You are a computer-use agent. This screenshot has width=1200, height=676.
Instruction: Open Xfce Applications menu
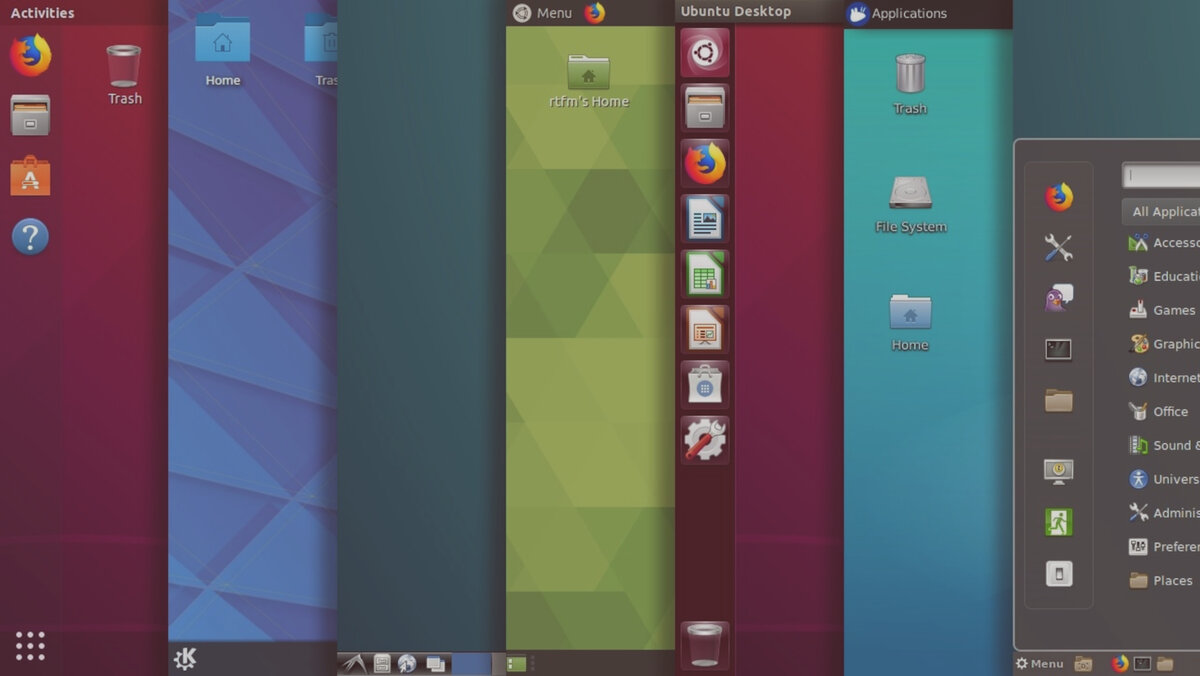pyautogui.click(x=897, y=13)
